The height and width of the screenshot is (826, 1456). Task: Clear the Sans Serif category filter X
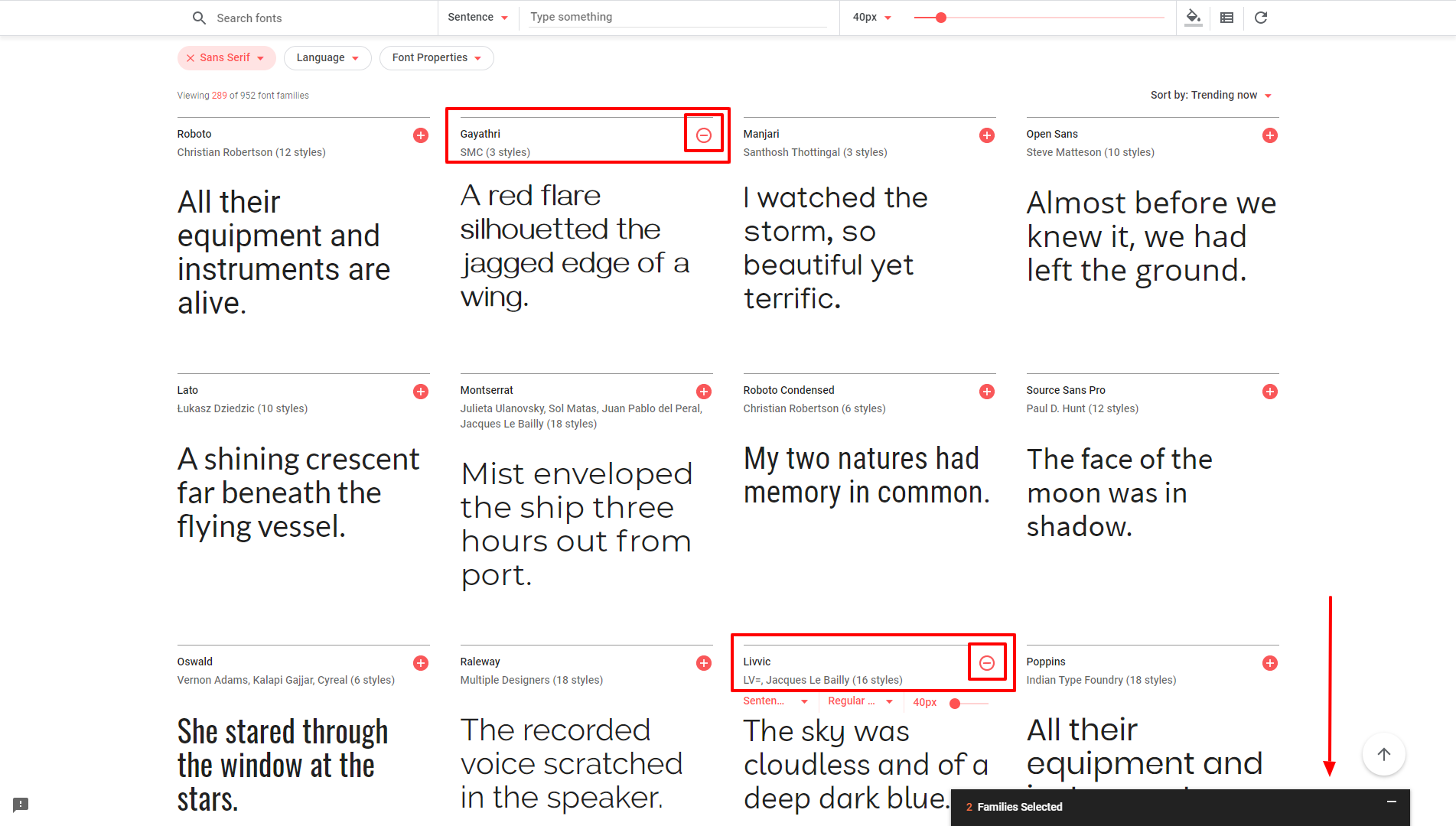click(191, 58)
